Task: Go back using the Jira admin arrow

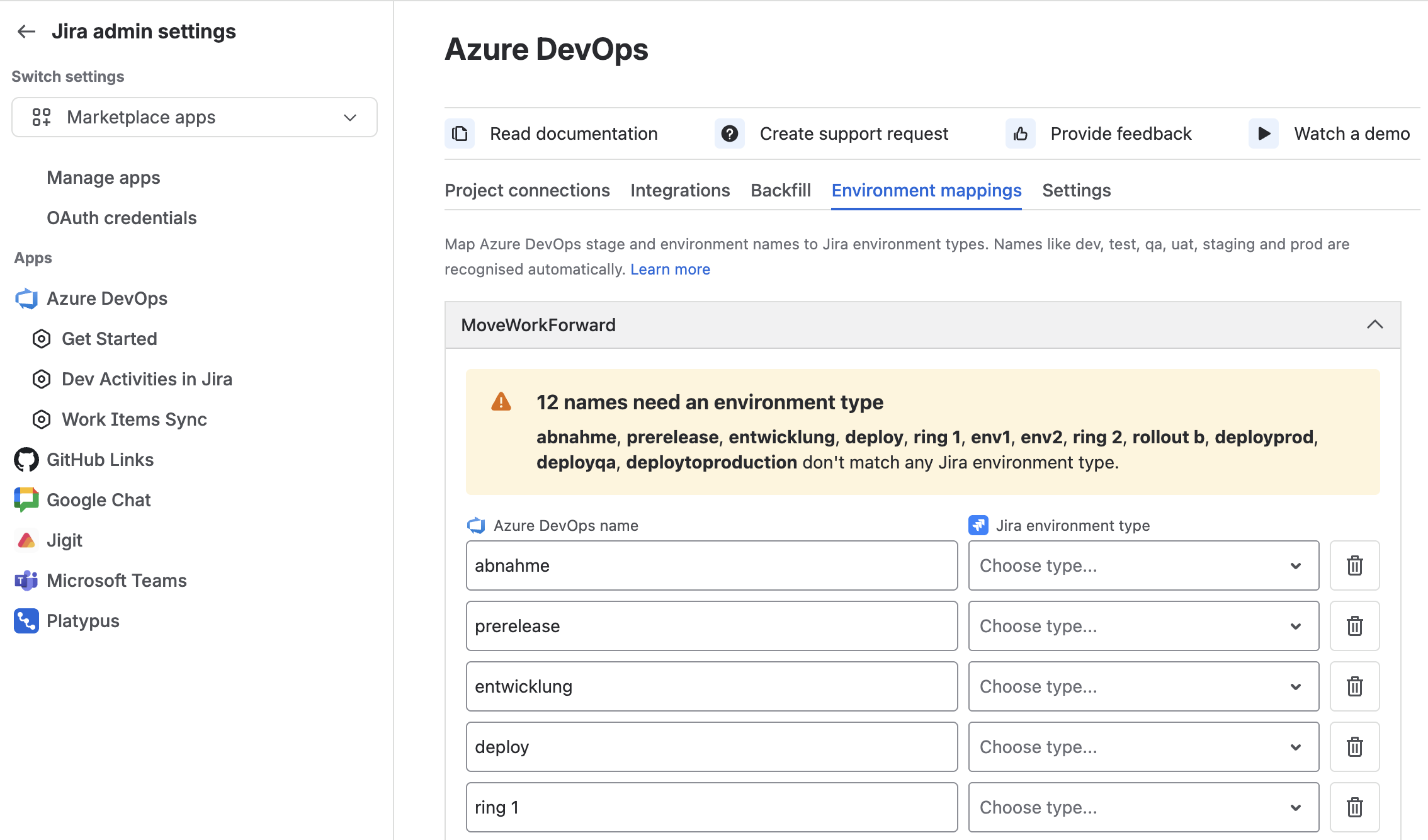Action: point(26,31)
